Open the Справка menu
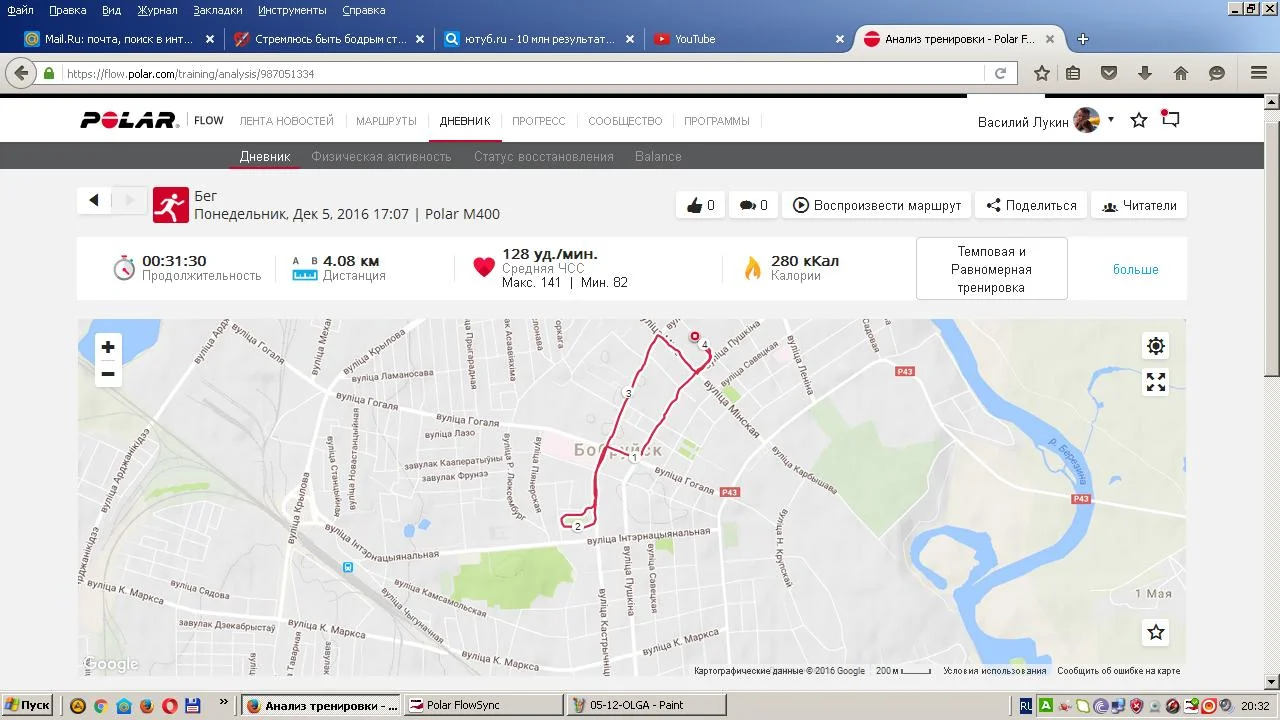Image resolution: width=1280 pixels, height=720 pixels. click(363, 10)
